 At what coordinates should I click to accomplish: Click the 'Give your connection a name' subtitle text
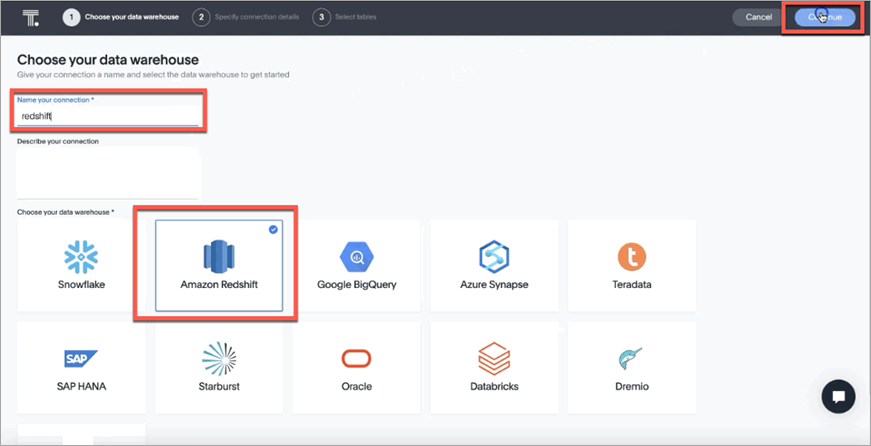coord(153,74)
